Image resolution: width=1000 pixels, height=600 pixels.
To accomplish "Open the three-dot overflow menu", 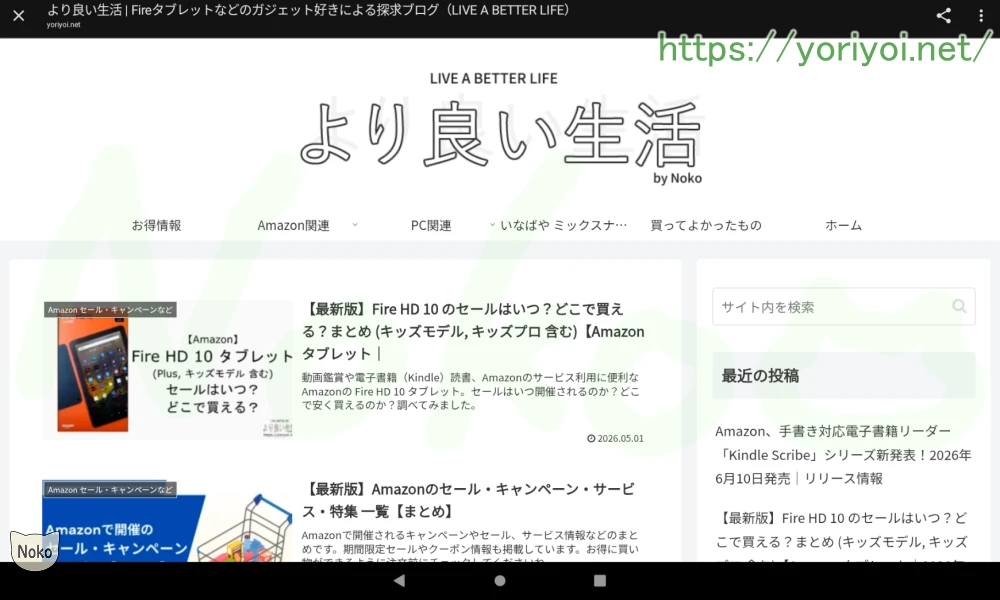I will (x=981, y=15).
